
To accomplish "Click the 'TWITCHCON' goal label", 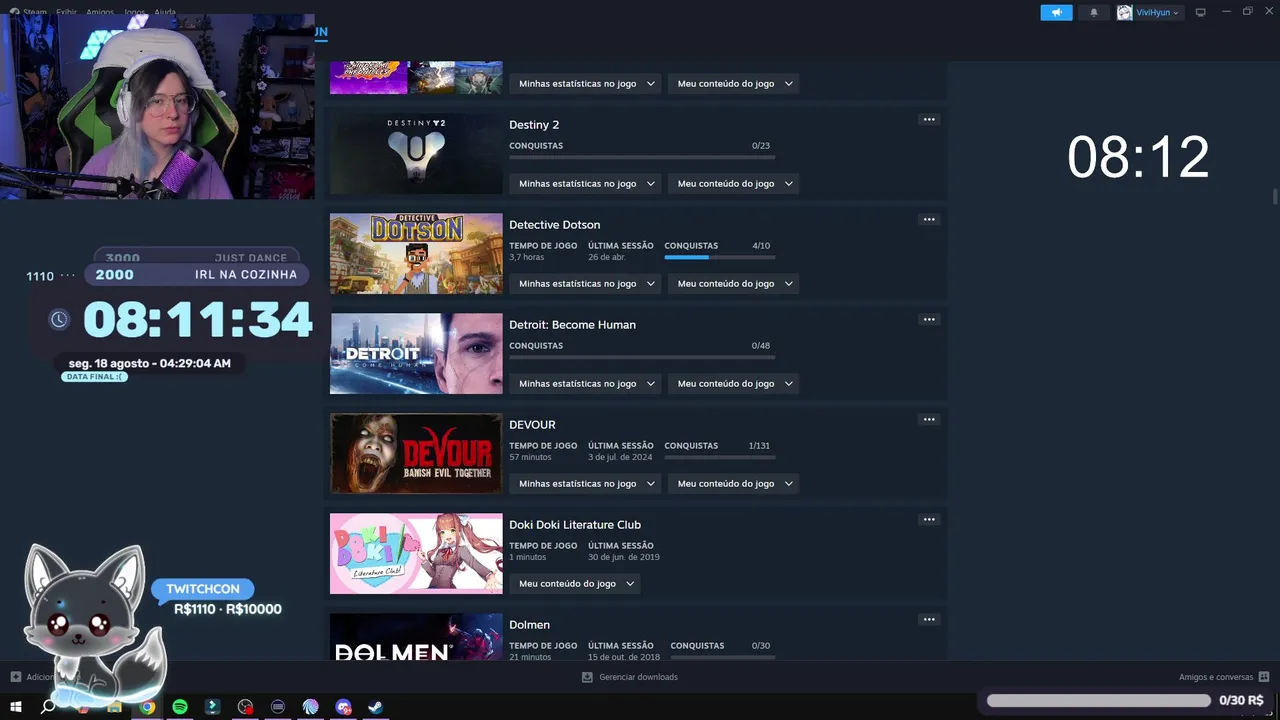I will click(x=203, y=589).
